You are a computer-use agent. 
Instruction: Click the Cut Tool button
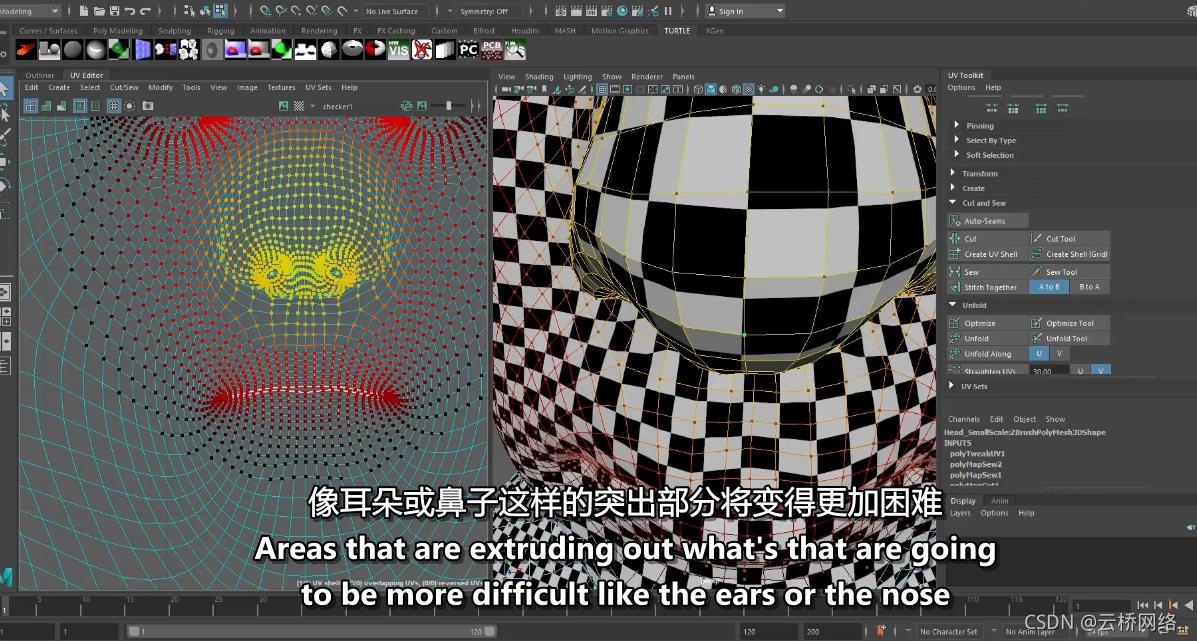click(x=1070, y=238)
